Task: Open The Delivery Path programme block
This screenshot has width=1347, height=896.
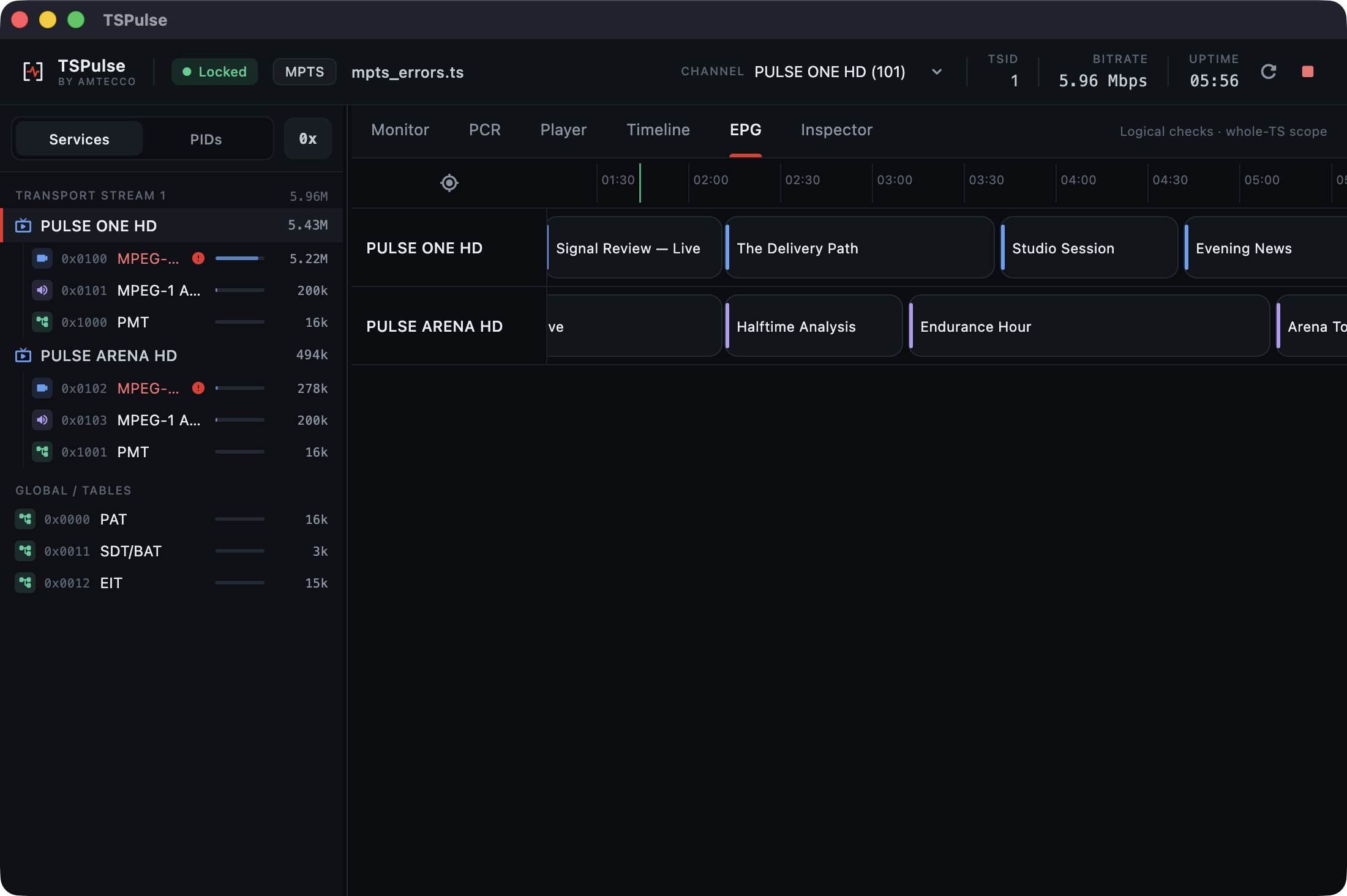Action: click(860, 248)
